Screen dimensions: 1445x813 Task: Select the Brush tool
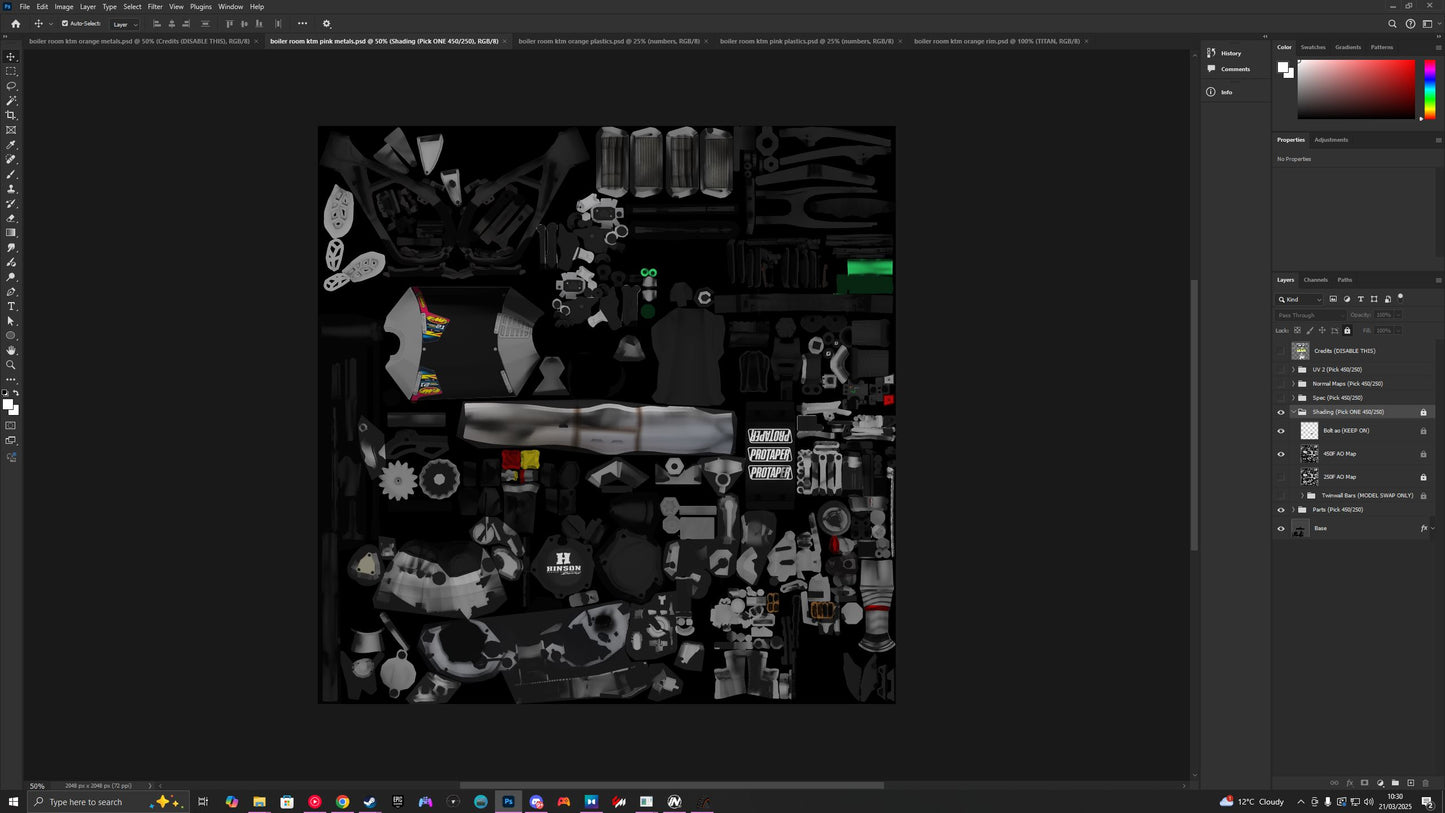(11, 174)
